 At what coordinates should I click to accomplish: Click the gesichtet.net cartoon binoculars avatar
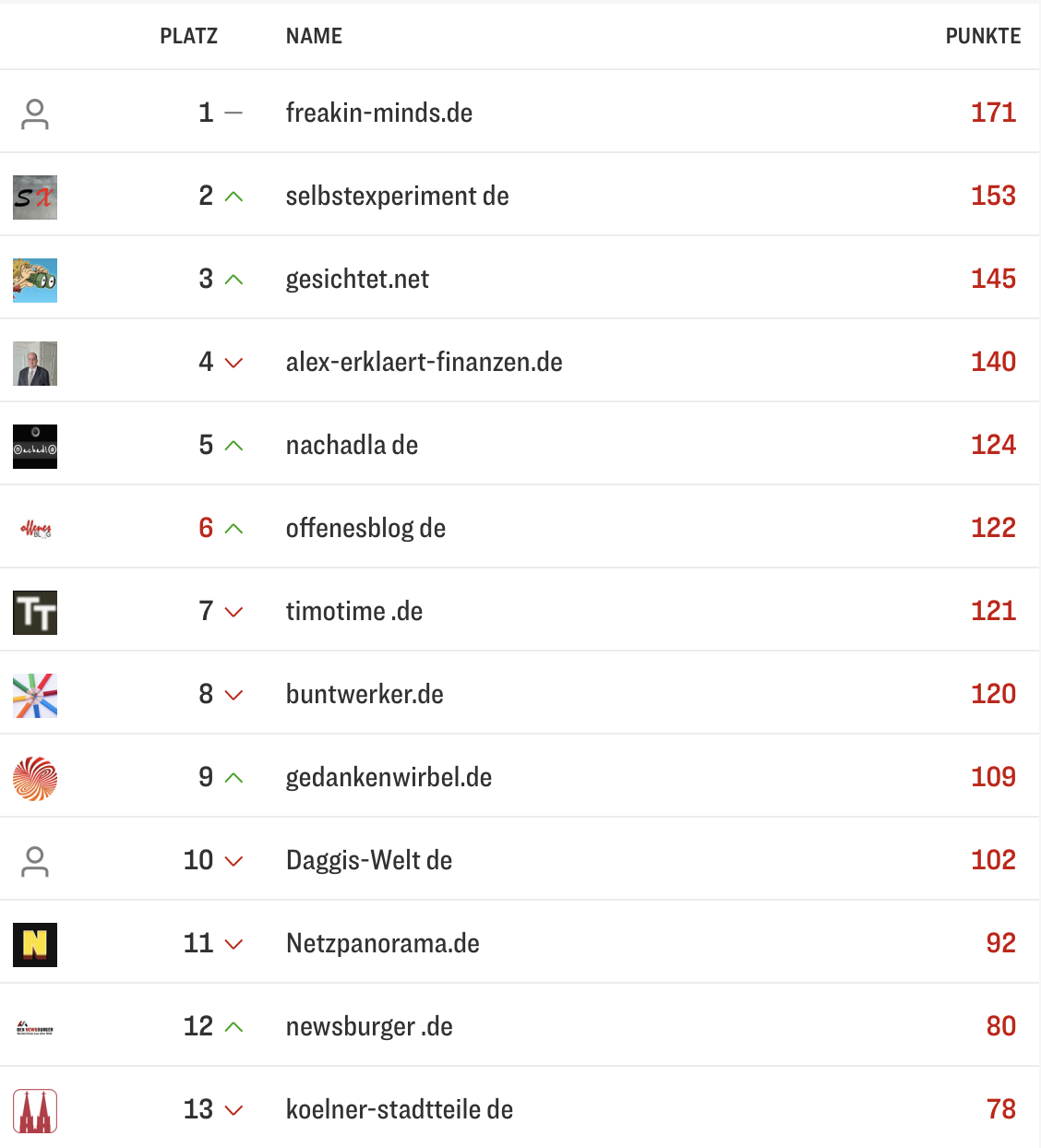point(35,281)
